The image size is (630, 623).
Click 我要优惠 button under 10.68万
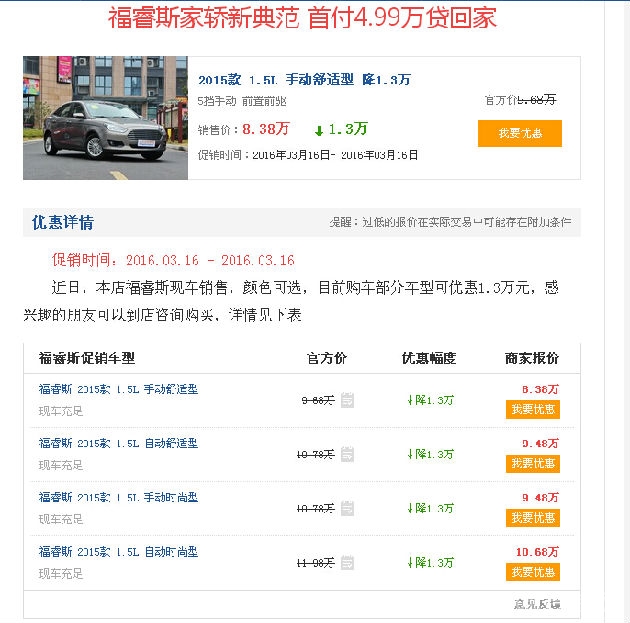[x=533, y=572]
